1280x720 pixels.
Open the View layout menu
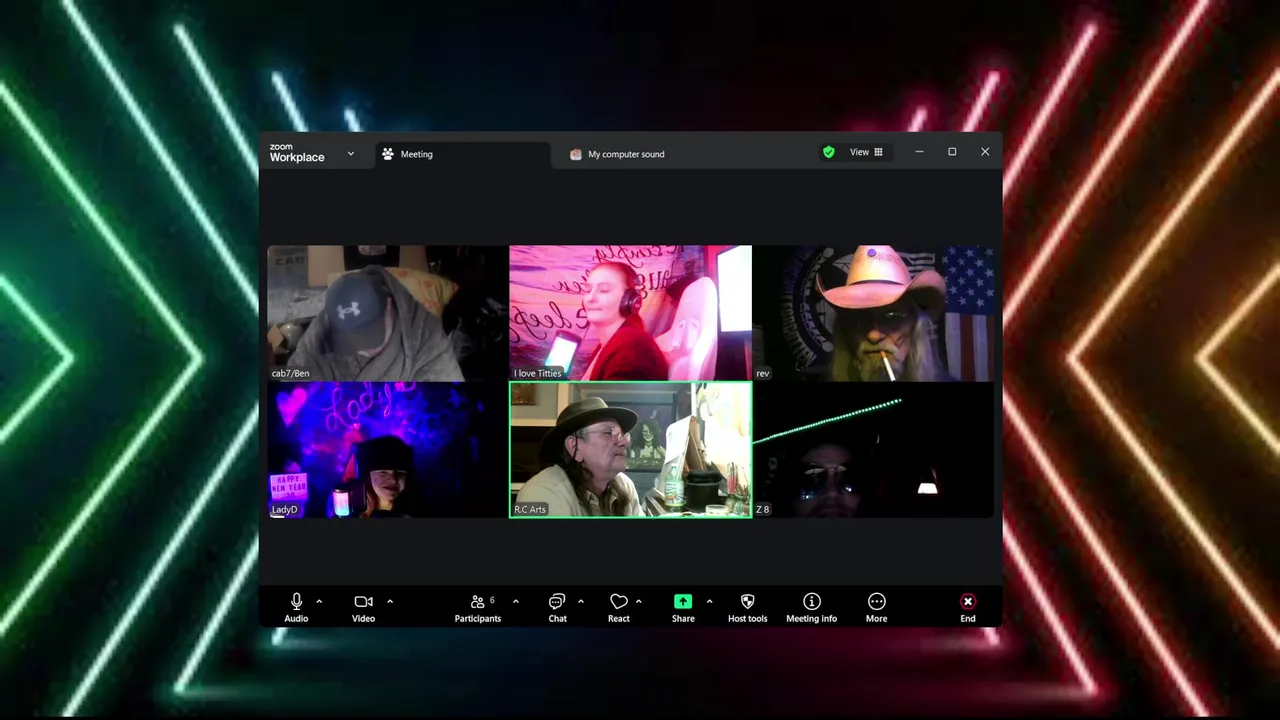(866, 152)
